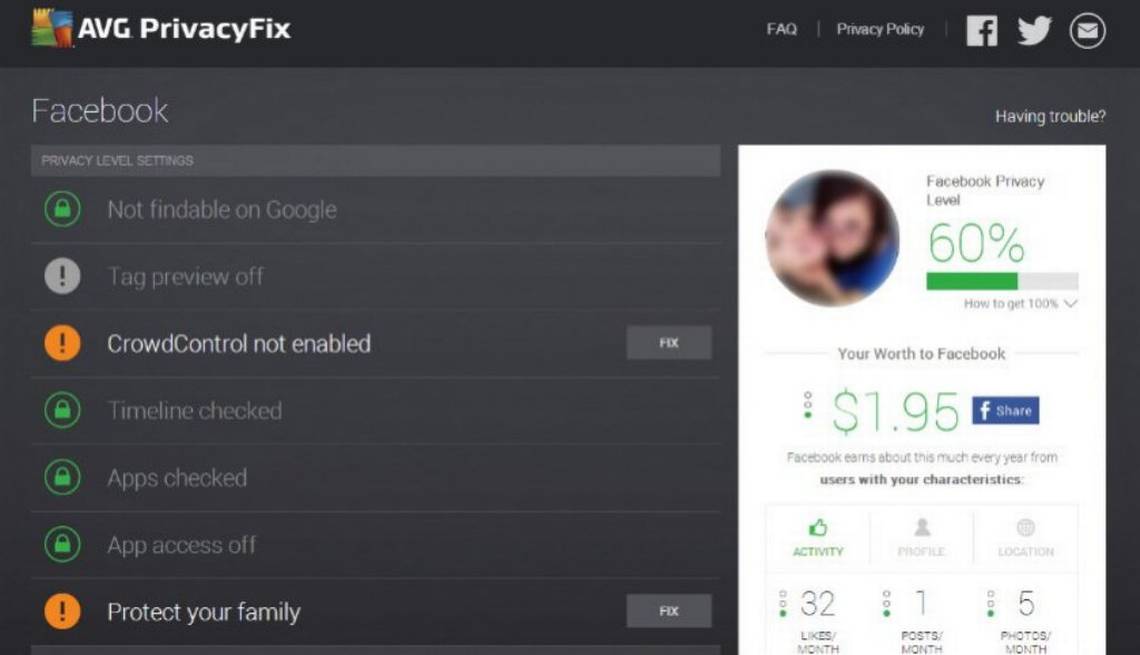The image size is (1140, 655).
Task: Select Not findable on Google row
Action: click(375, 209)
